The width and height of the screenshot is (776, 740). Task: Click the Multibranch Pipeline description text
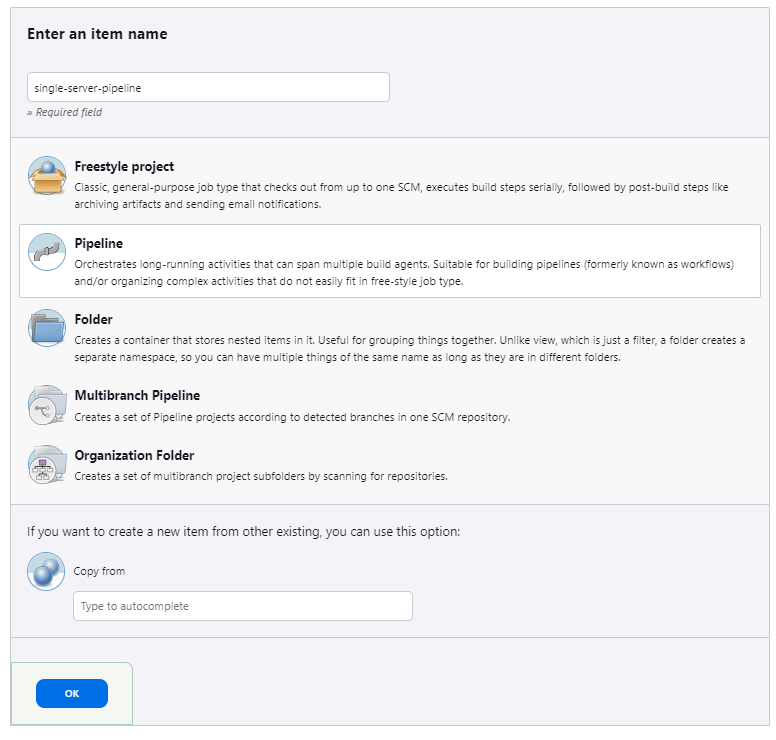[x=292, y=417]
